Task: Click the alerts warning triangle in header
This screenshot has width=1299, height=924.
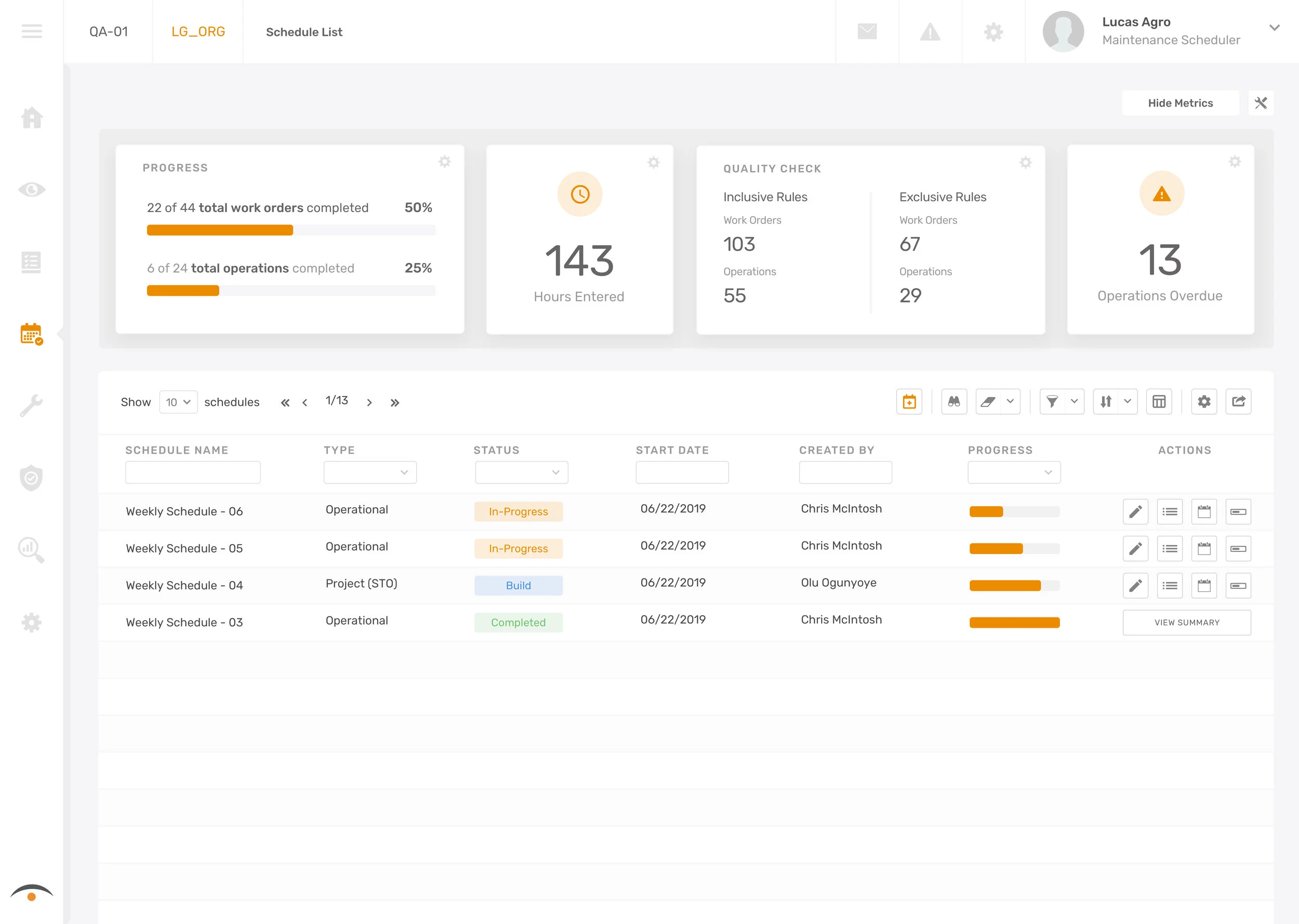Action: [x=930, y=32]
